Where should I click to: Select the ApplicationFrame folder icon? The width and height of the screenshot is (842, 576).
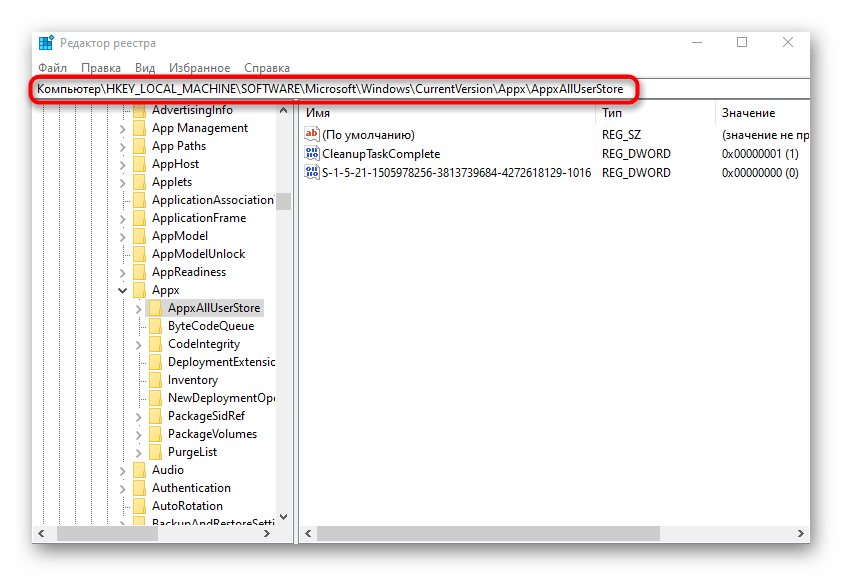(x=140, y=218)
